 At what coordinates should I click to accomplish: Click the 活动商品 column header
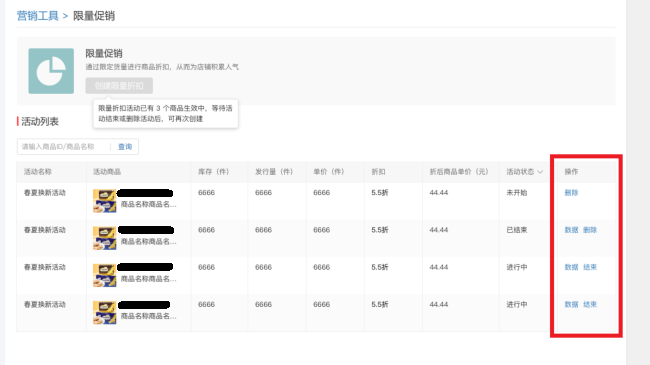click(107, 171)
